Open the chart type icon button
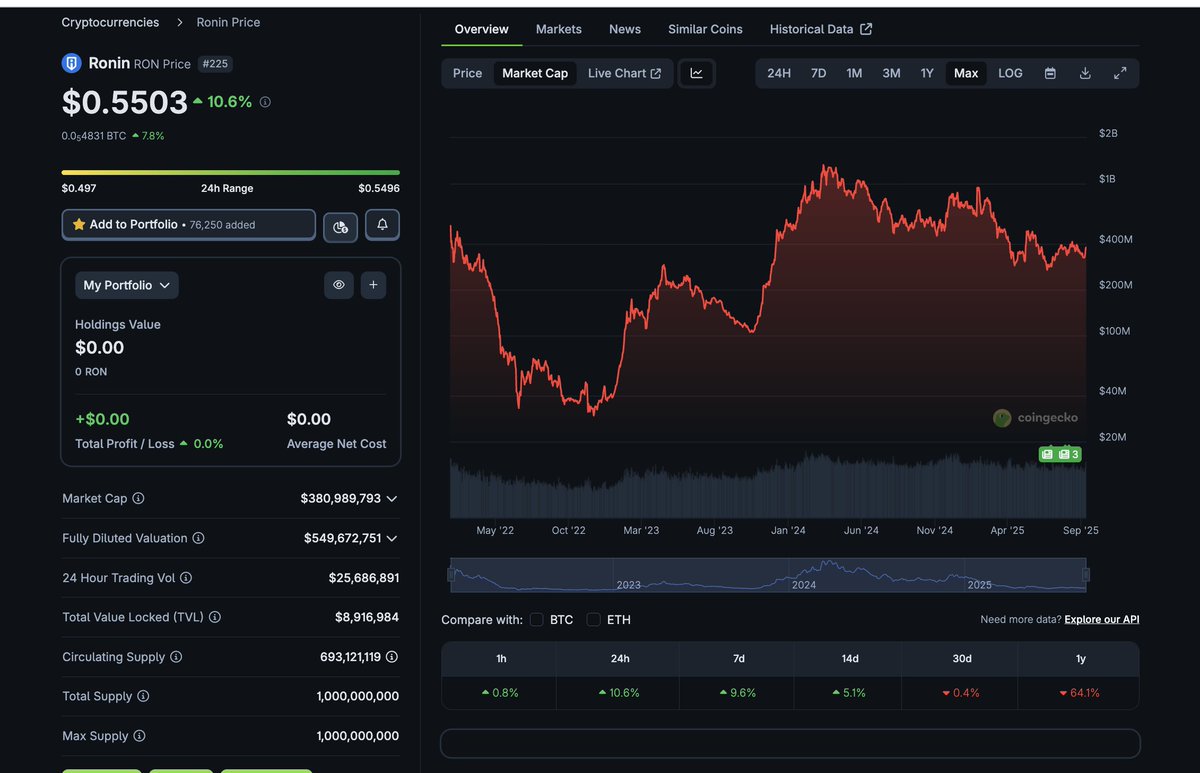Image resolution: width=1200 pixels, height=773 pixels. (x=697, y=73)
